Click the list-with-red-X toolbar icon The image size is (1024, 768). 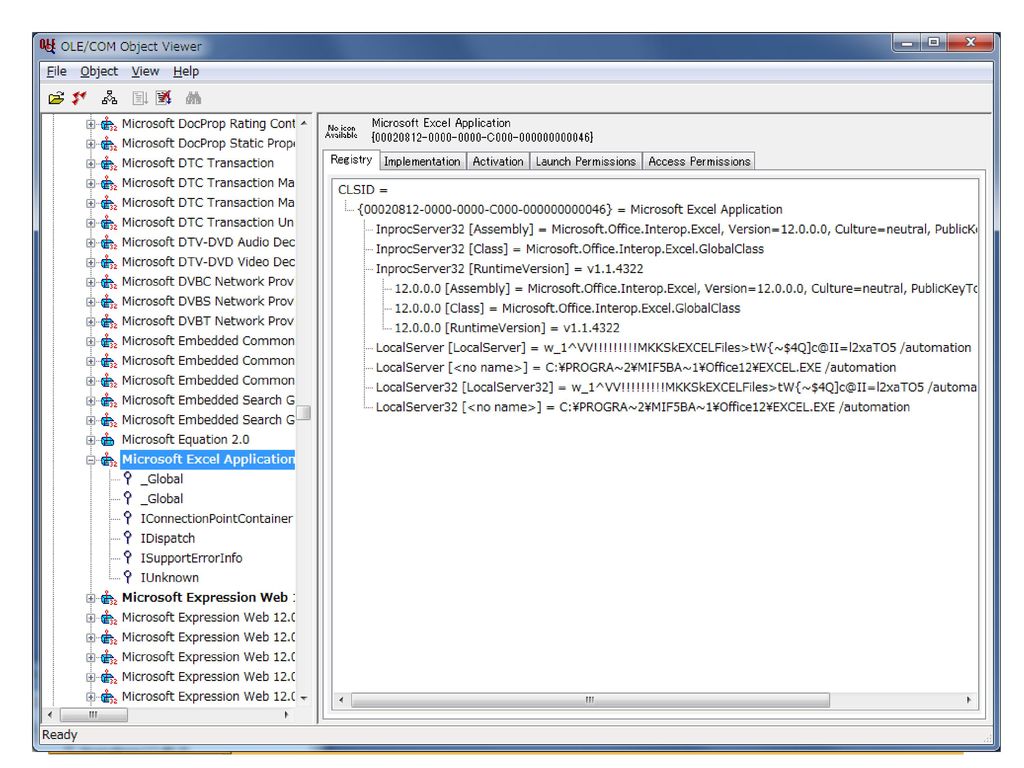(x=163, y=98)
